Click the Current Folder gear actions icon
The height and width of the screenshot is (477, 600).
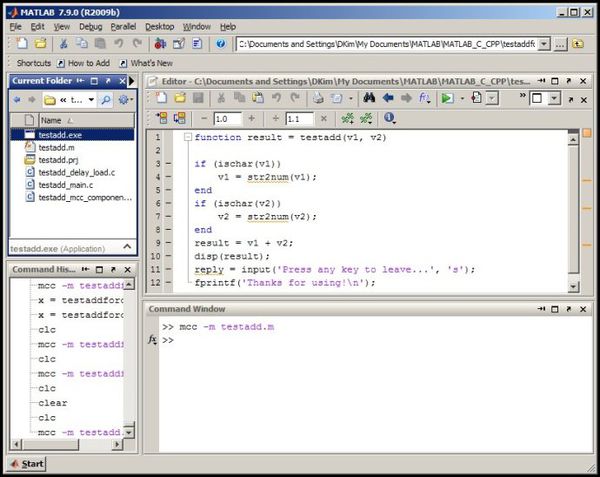tap(125, 100)
